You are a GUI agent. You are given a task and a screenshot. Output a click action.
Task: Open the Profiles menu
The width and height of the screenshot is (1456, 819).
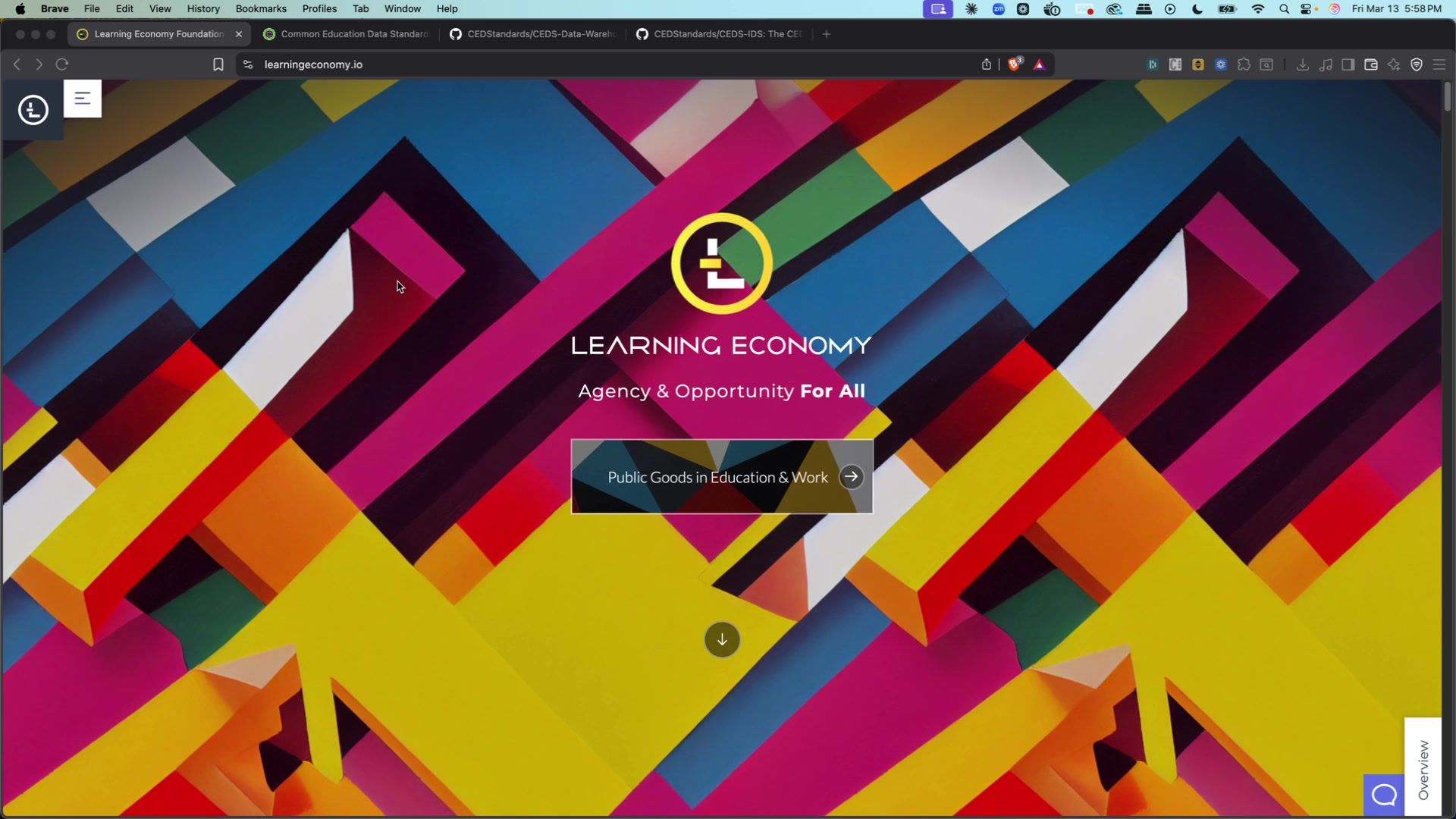[x=319, y=9]
